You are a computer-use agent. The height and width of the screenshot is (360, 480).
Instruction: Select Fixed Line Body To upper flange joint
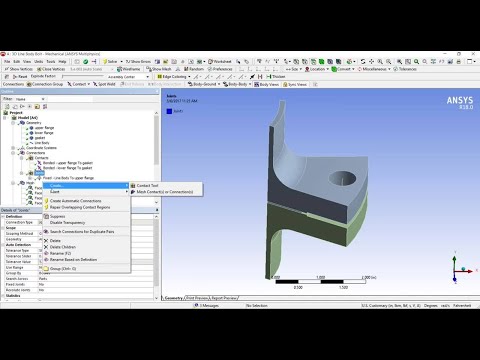68,178
